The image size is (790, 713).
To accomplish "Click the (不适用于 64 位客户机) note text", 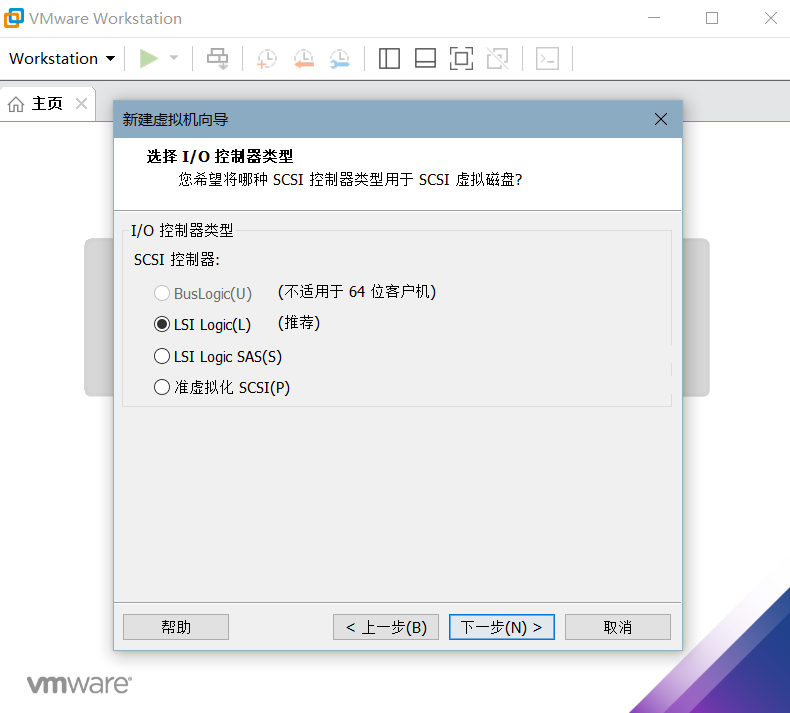I will [357, 291].
